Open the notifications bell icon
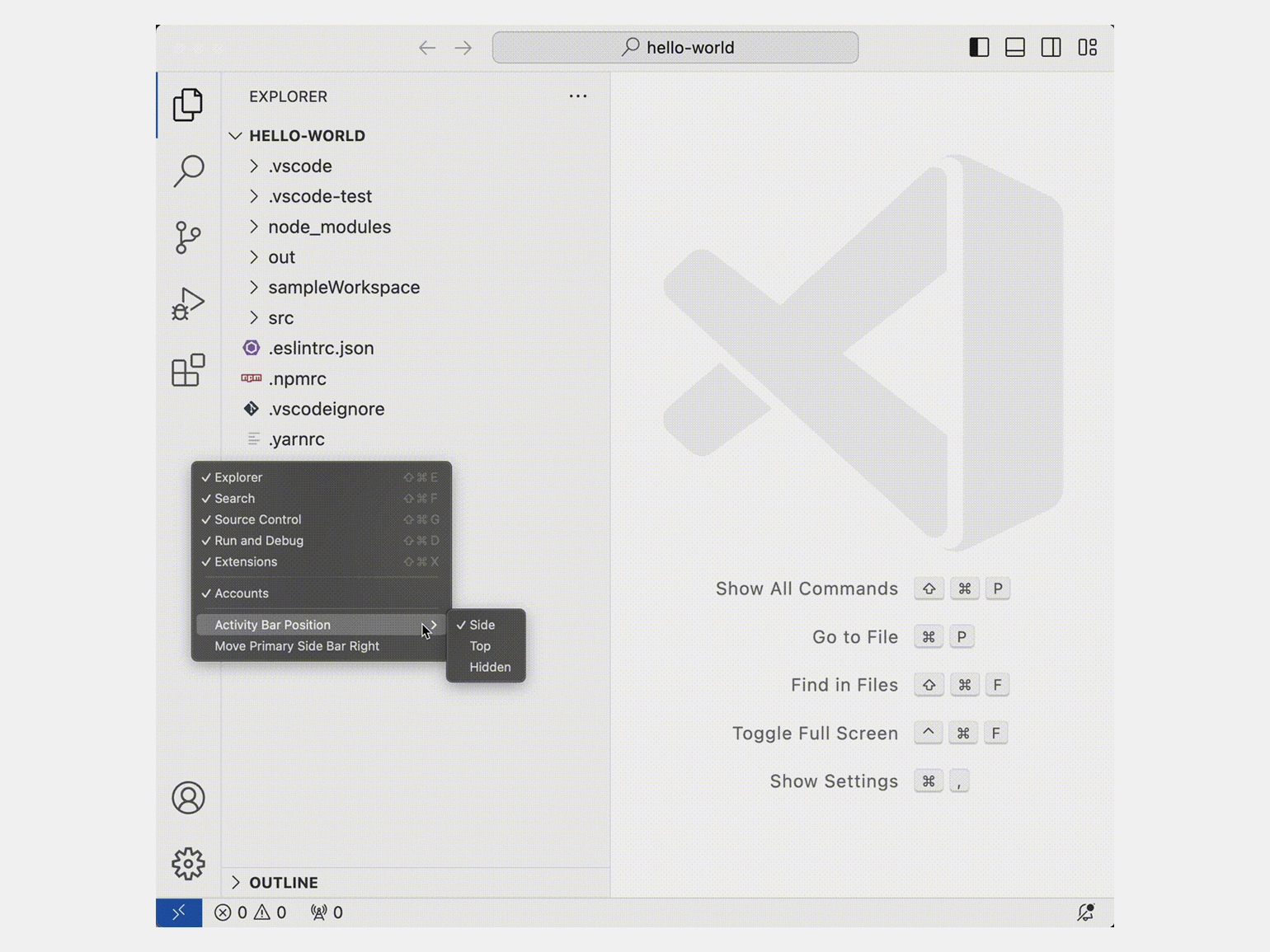This screenshot has height=952, width=1270. pyautogui.click(x=1086, y=912)
